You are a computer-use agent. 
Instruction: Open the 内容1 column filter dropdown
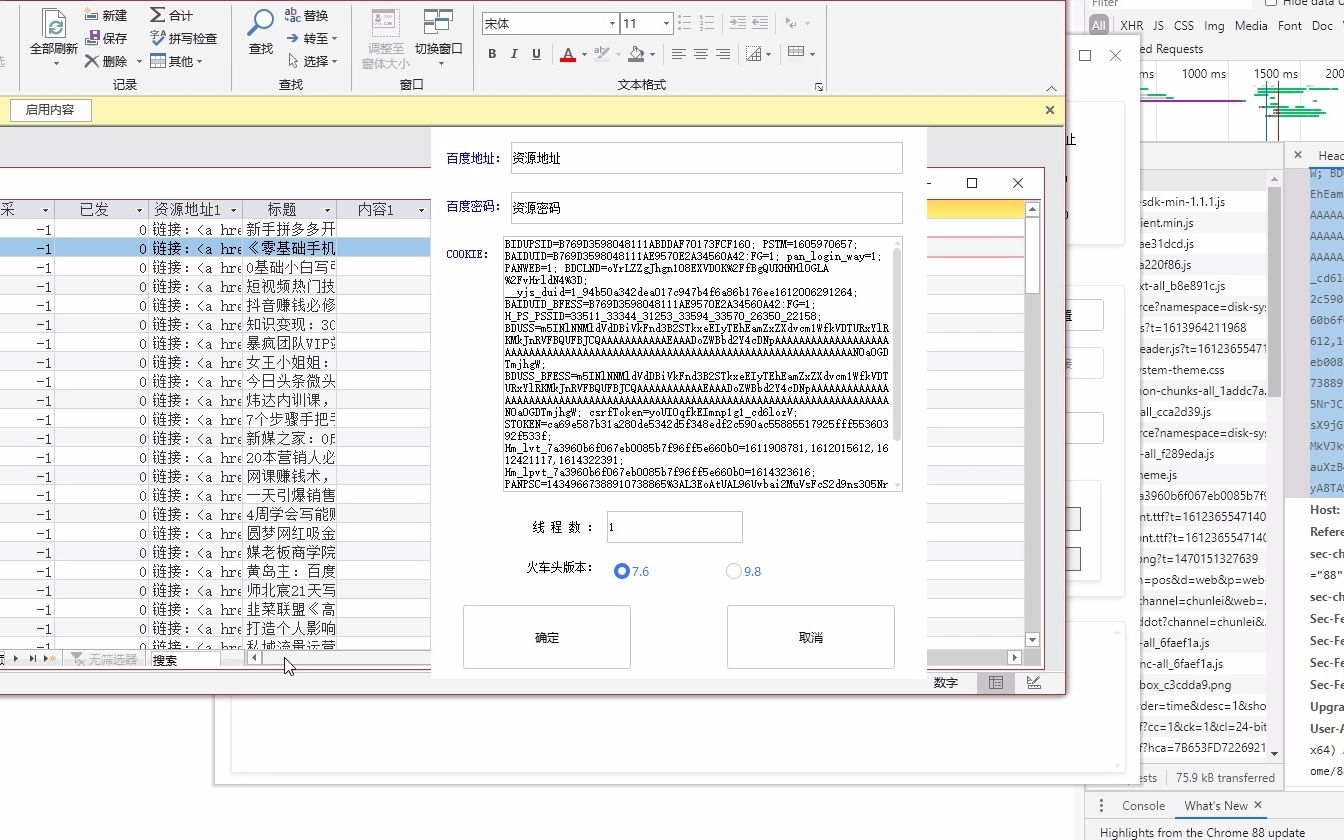[x=420, y=210]
